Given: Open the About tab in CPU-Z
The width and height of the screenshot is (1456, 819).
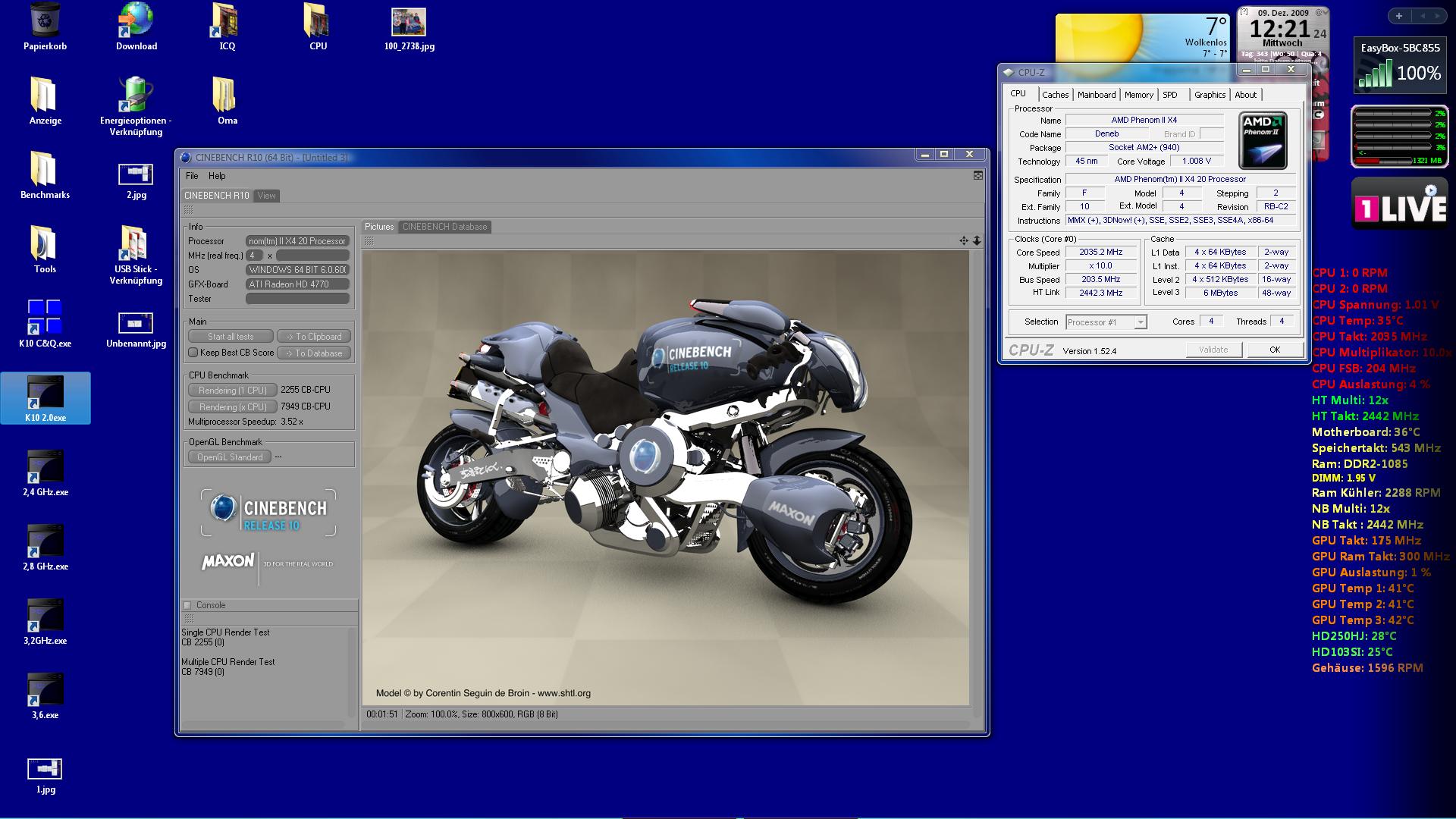Looking at the screenshot, I should pos(1245,95).
